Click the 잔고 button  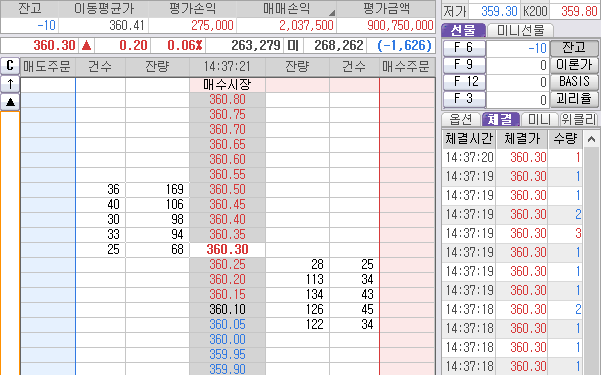(x=574, y=48)
